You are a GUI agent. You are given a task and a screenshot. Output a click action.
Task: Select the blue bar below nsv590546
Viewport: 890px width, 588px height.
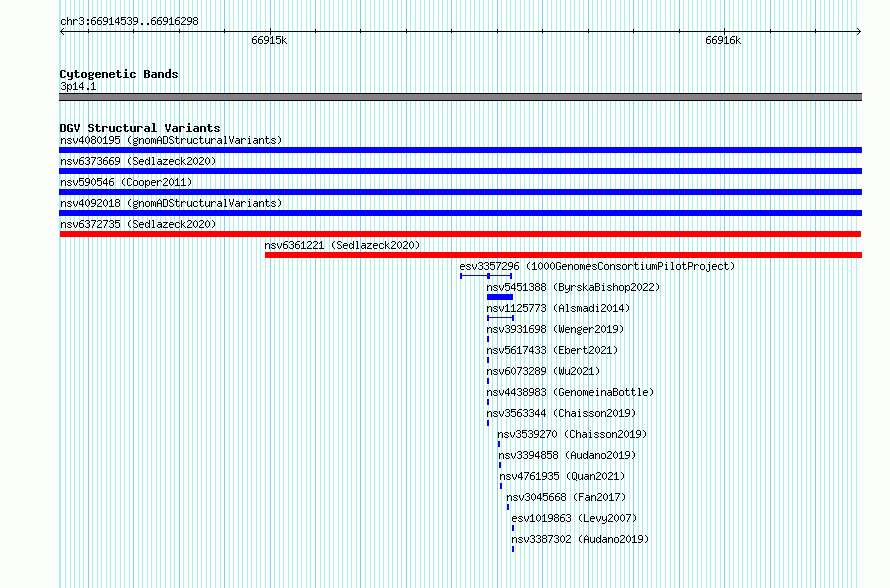pos(460,192)
